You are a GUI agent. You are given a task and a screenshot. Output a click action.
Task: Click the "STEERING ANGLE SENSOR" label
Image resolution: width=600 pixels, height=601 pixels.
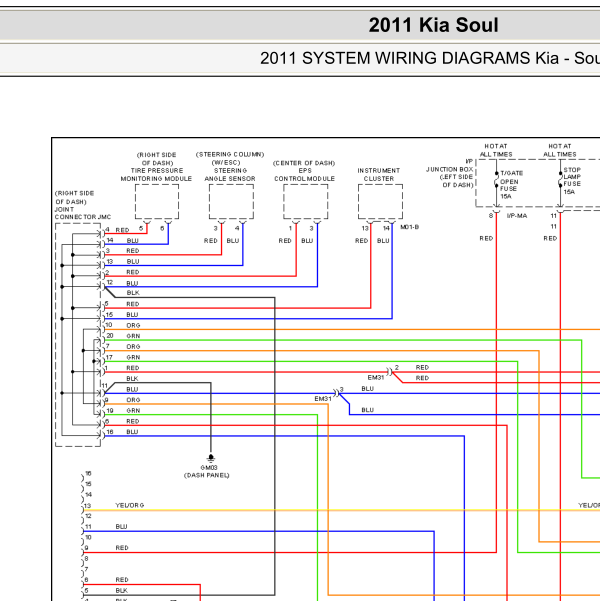point(230,175)
